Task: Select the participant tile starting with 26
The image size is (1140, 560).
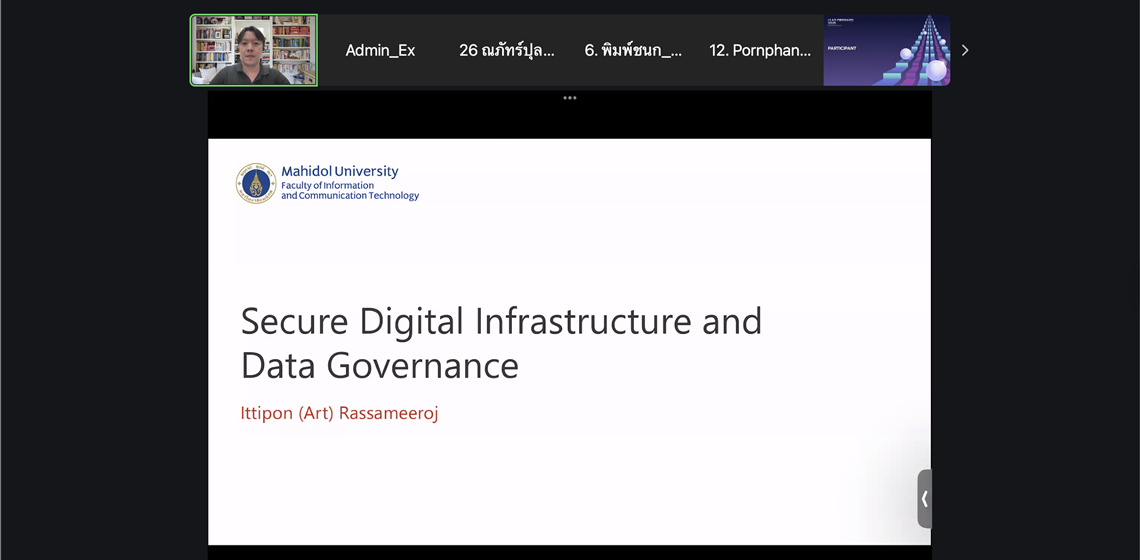Action: tap(506, 50)
